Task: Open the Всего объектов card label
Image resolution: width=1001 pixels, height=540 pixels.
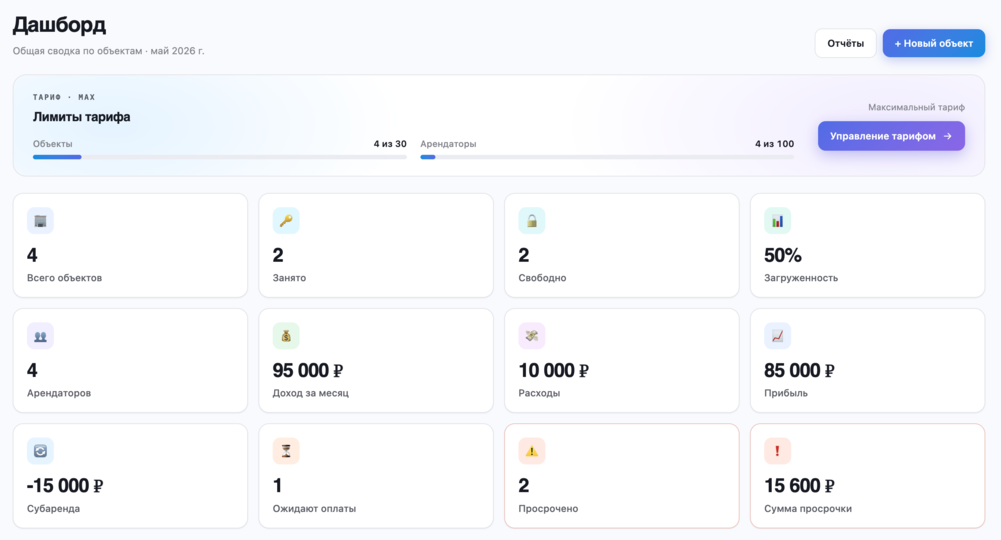Action: coord(64,278)
